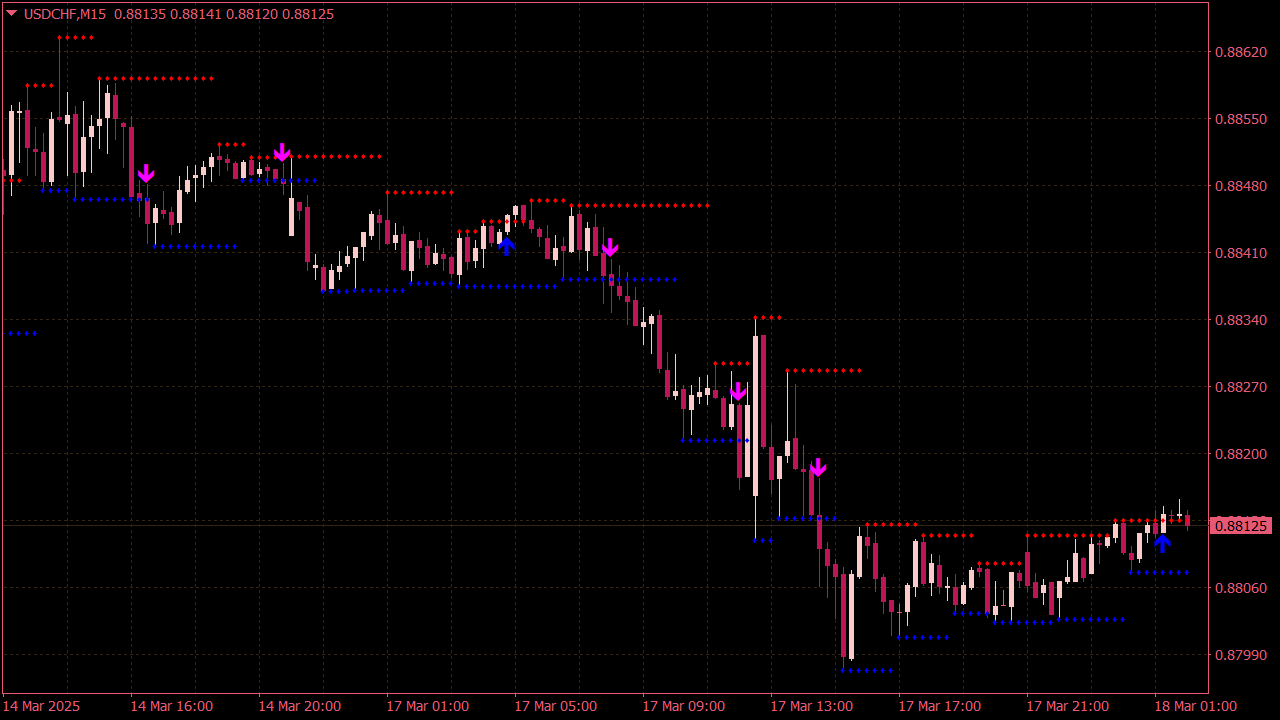Pick the magenta sell arrow near the 0.88200 level
Image resolution: width=1280 pixels, height=720 pixels.
point(818,467)
